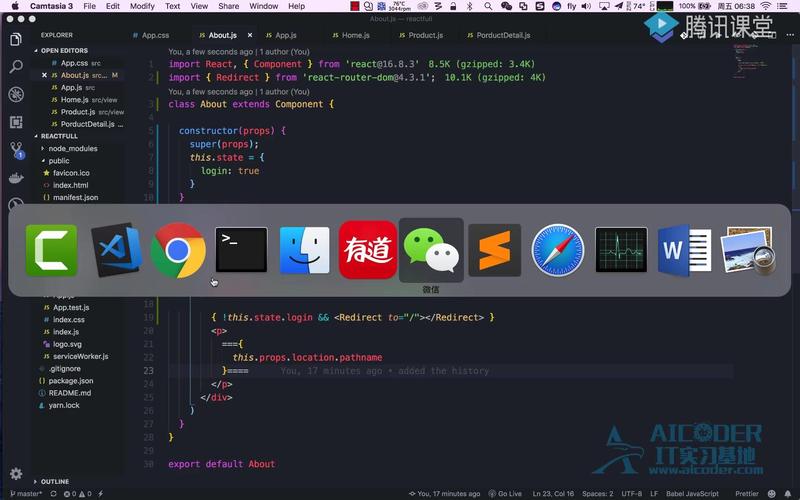
Task: Select the WeChat icon in app switcher
Action: pyautogui.click(x=431, y=250)
